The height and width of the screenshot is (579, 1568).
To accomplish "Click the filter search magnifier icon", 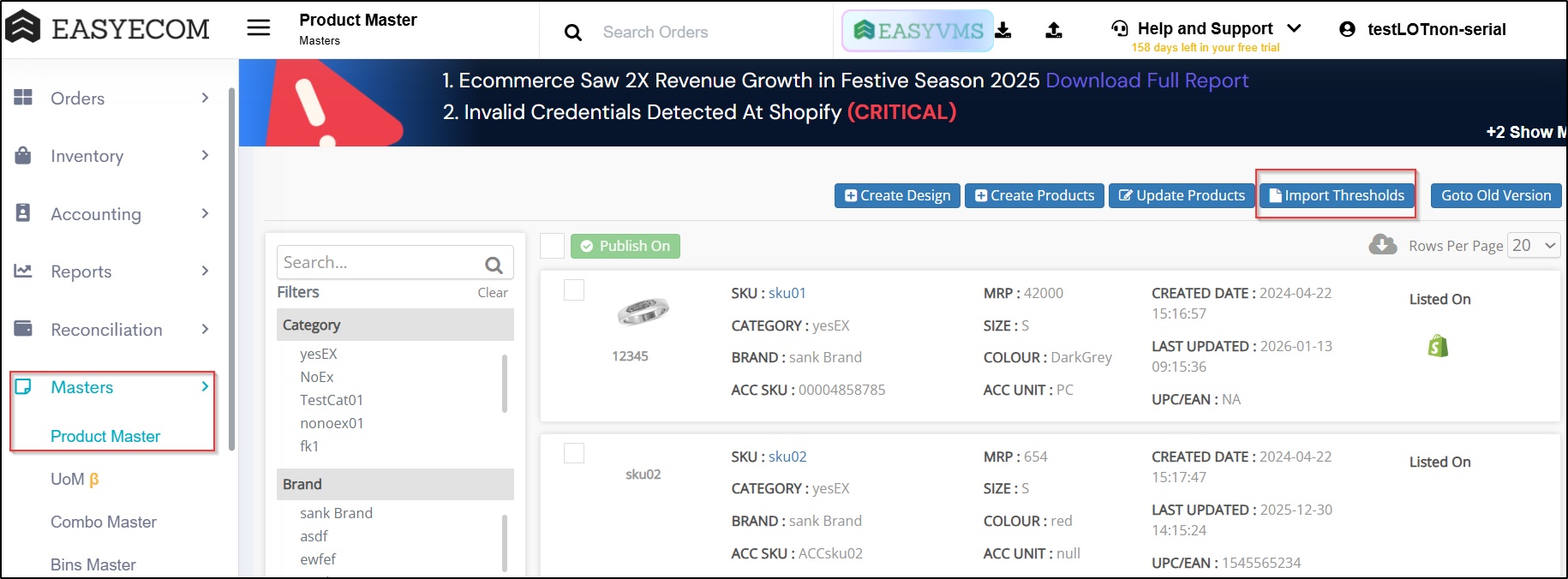I will point(494,265).
